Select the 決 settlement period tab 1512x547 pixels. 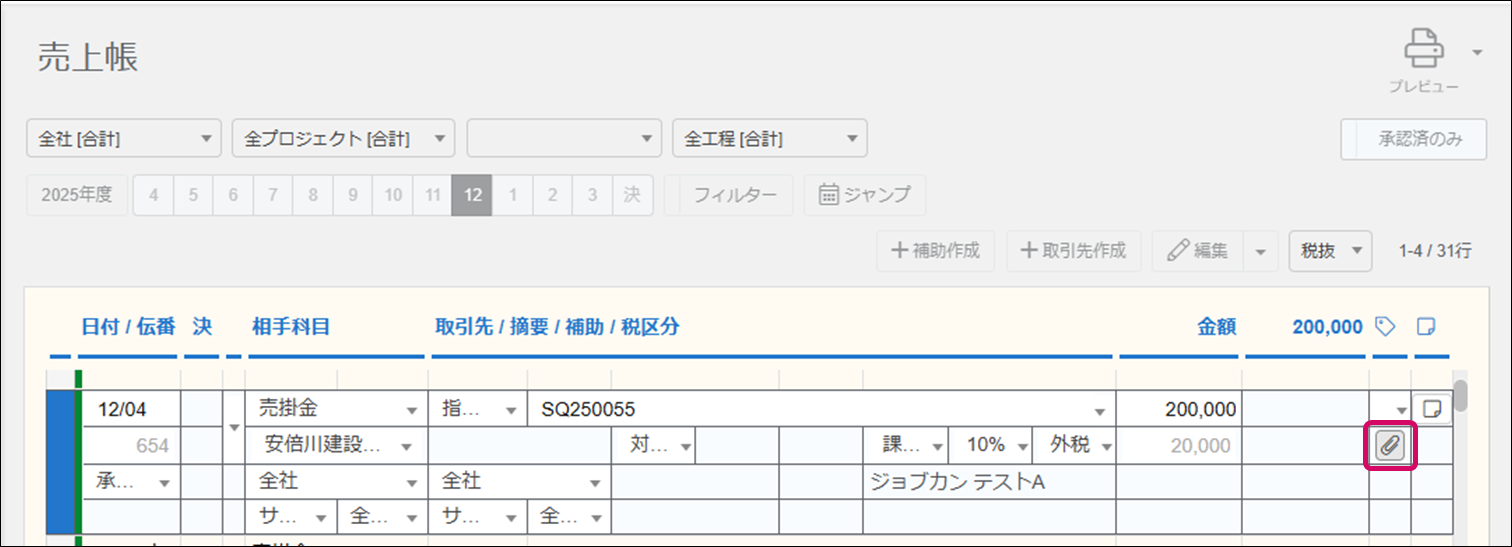point(632,195)
